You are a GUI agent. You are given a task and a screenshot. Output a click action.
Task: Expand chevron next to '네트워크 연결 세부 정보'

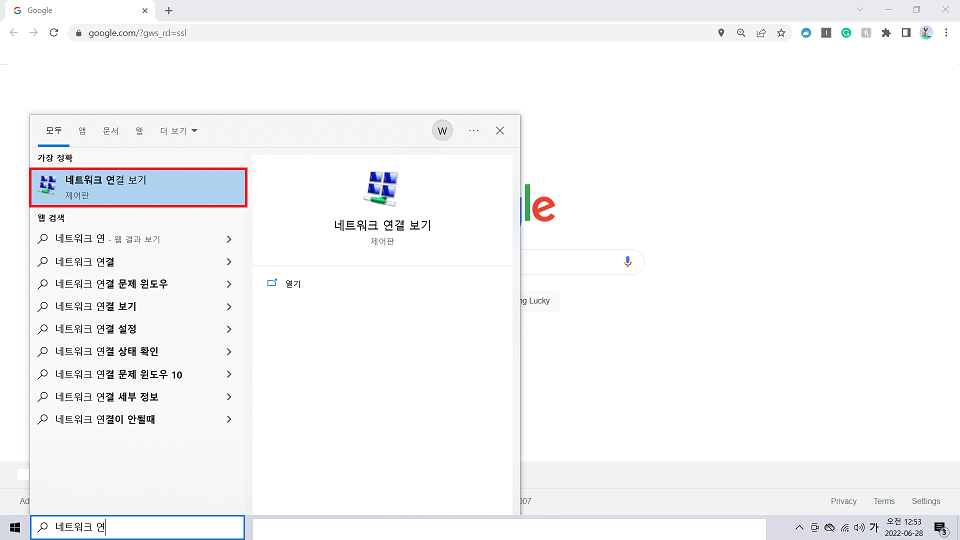(x=229, y=397)
